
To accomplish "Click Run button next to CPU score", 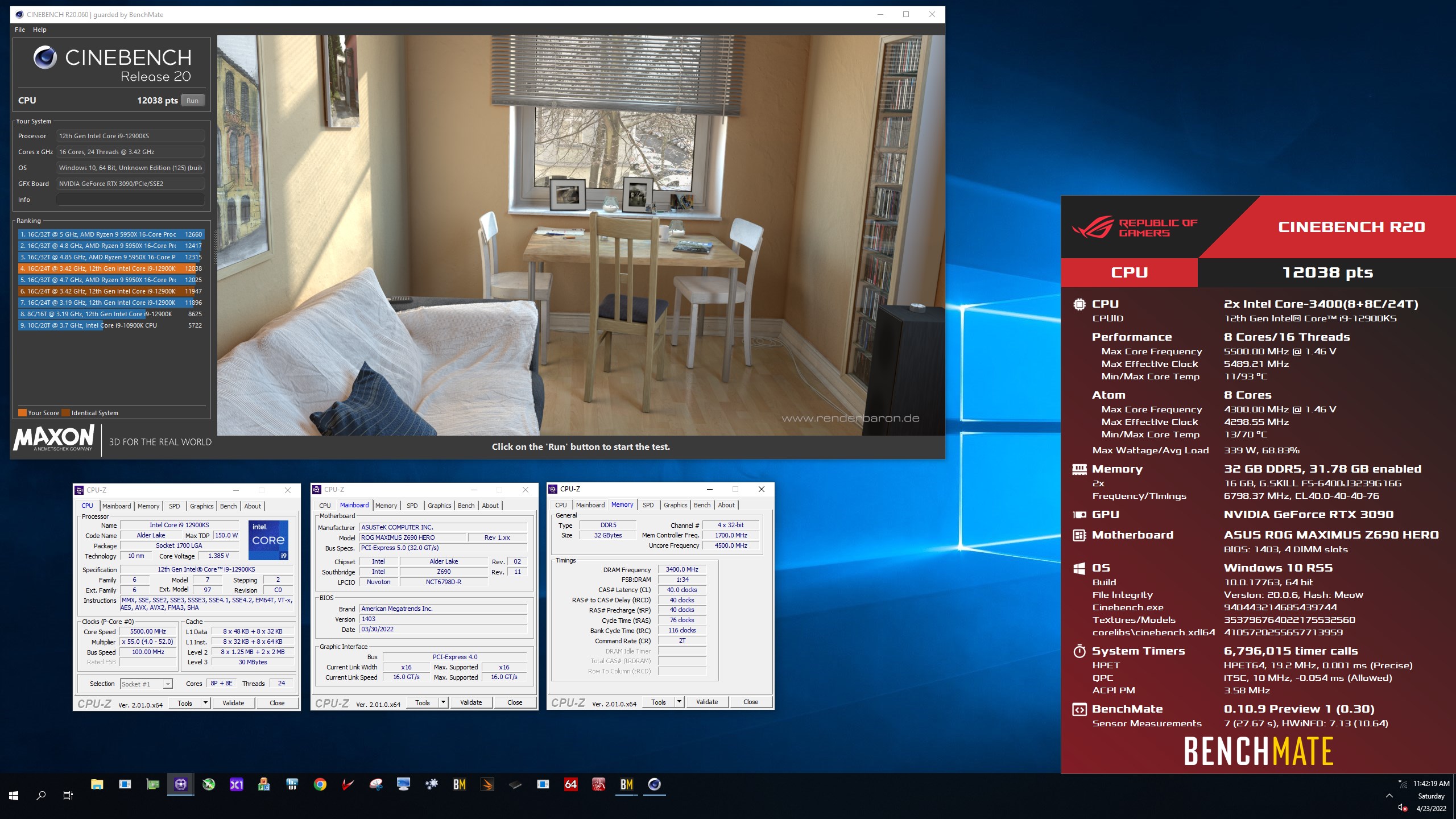I will (x=193, y=101).
